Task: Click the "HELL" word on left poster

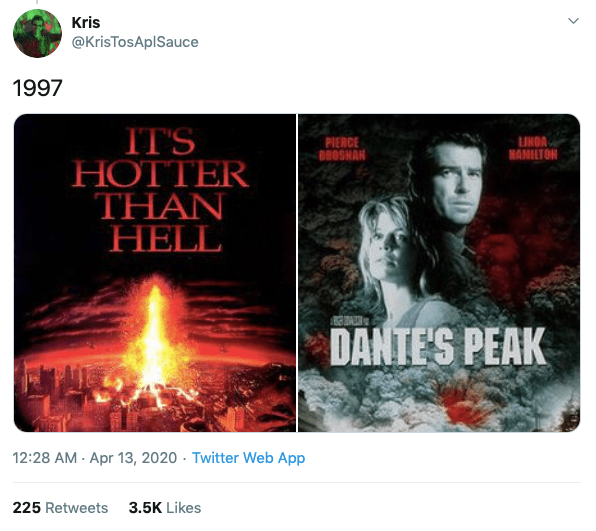Action: point(166,238)
